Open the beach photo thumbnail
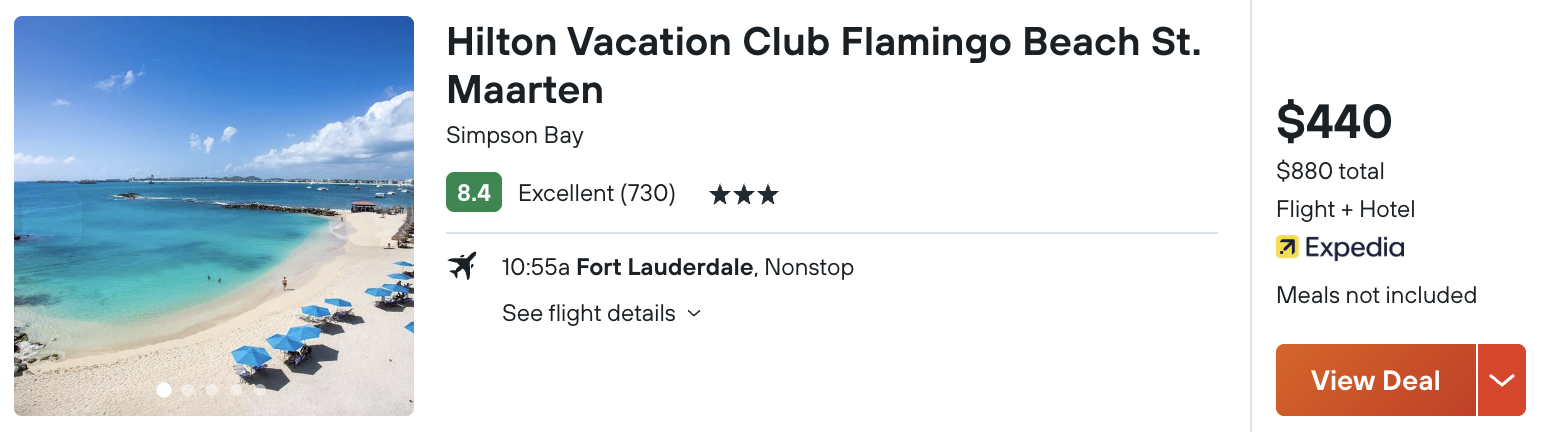Image resolution: width=1544 pixels, height=432 pixels. tap(214, 216)
